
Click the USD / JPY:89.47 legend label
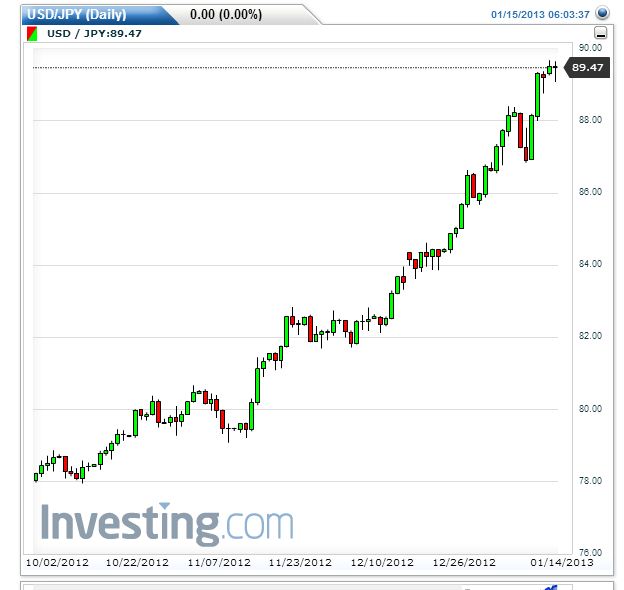94,33
